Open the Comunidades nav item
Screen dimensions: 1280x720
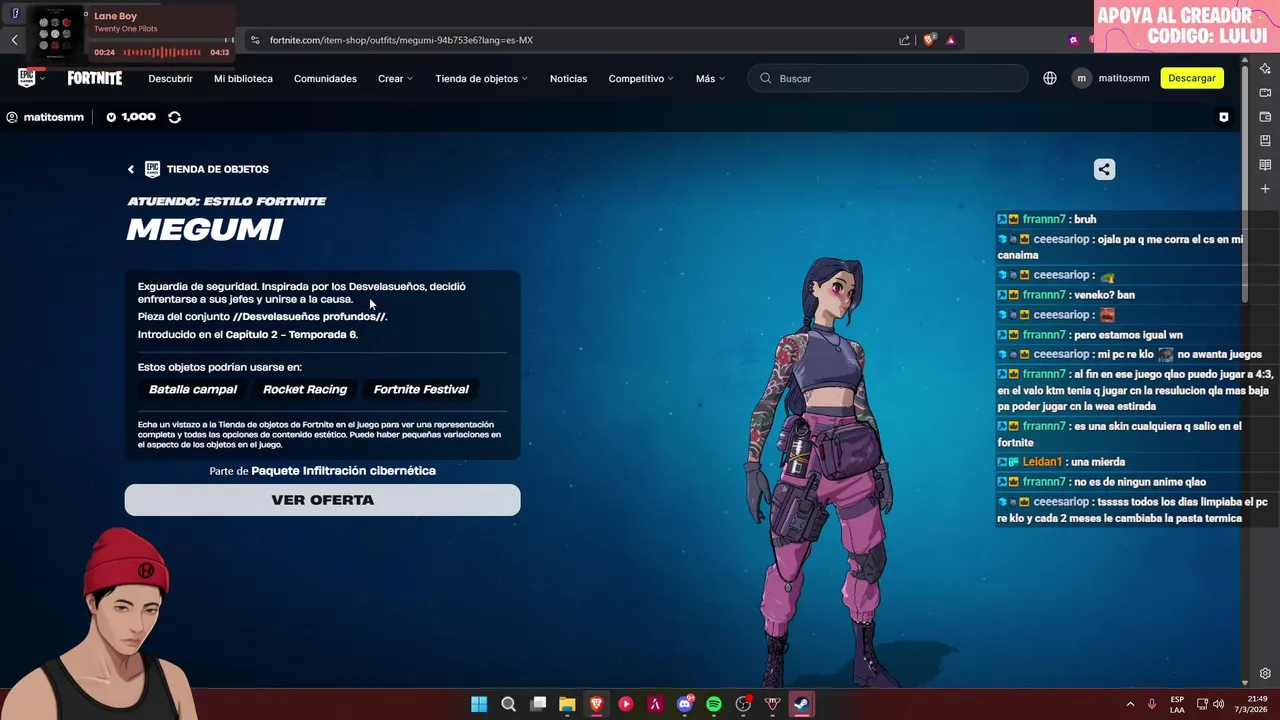(325, 78)
